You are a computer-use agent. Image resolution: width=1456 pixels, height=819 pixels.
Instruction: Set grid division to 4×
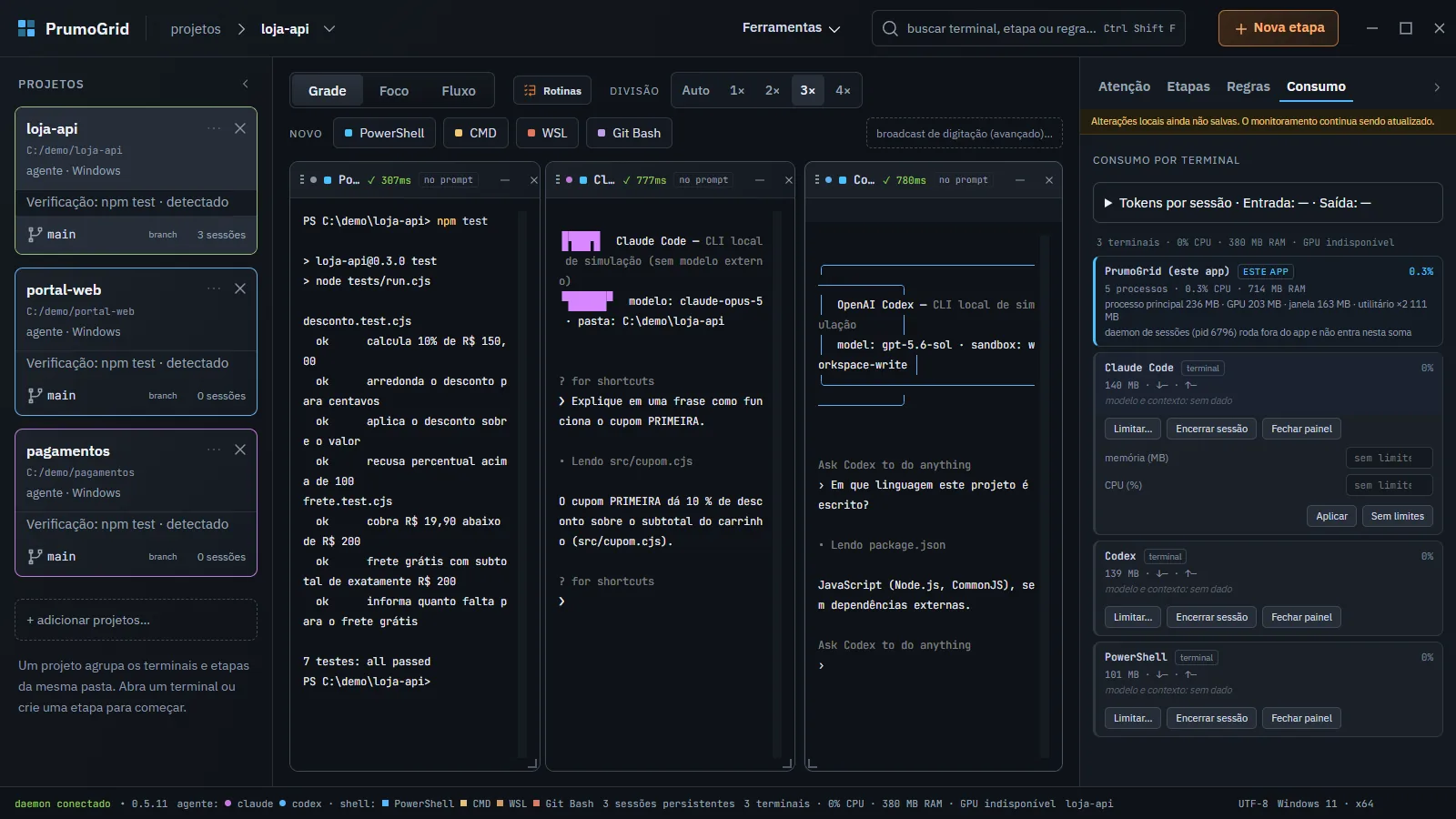[x=844, y=90]
